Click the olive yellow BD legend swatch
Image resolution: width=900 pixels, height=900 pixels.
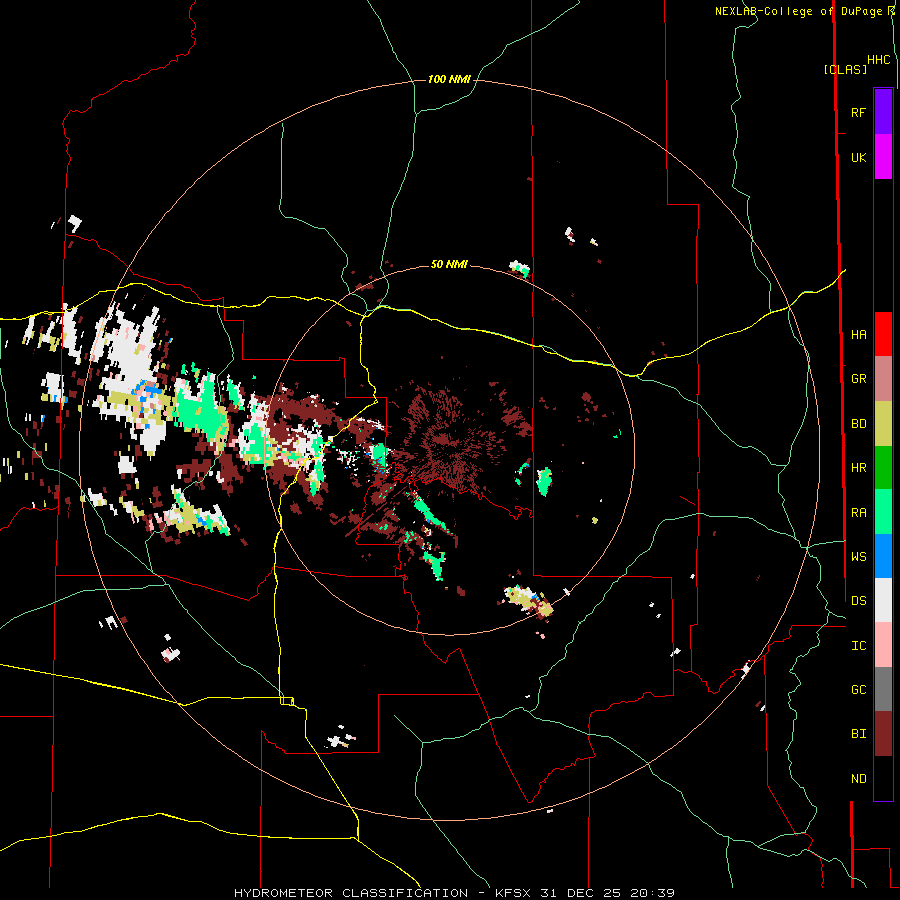pos(883,423)
